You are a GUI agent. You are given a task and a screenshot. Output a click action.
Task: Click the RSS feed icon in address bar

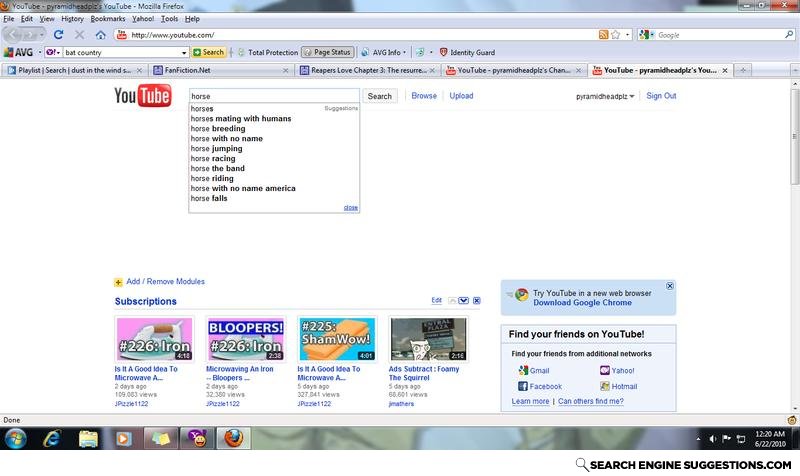[604, 35]
